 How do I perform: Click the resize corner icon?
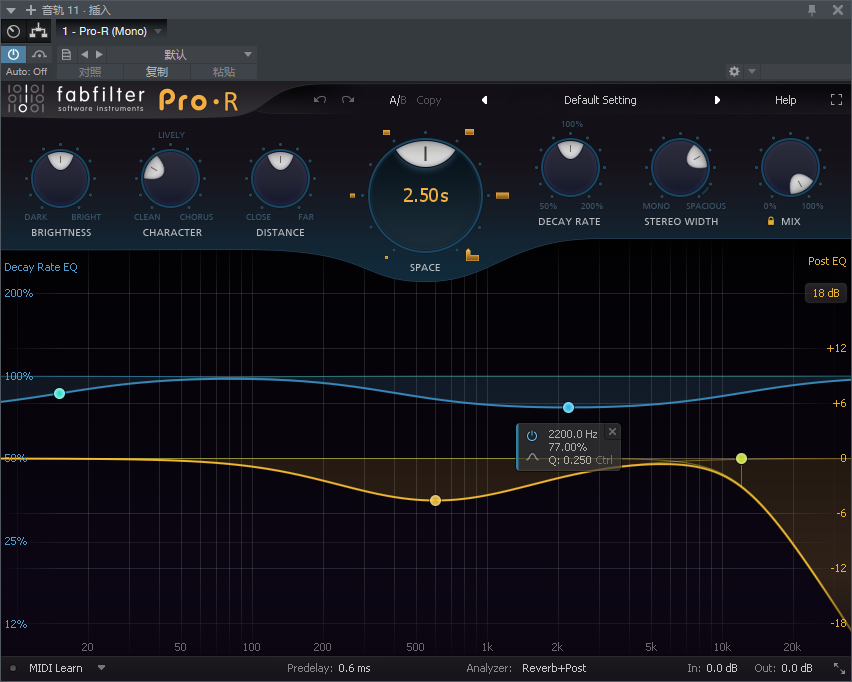click(839, 668)
